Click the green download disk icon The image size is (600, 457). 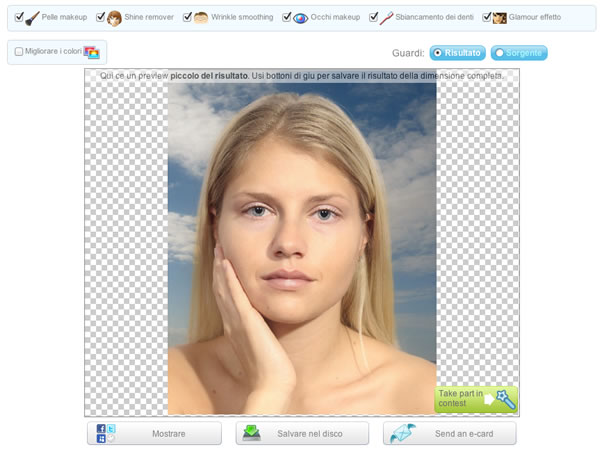252,433
